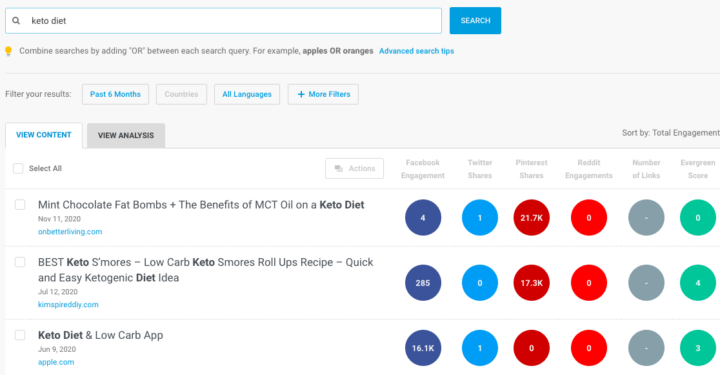Viewport: 720px width, 375px height.
Task: Click the Evergreen Score 4 green circle
Action: coord(698,283)
